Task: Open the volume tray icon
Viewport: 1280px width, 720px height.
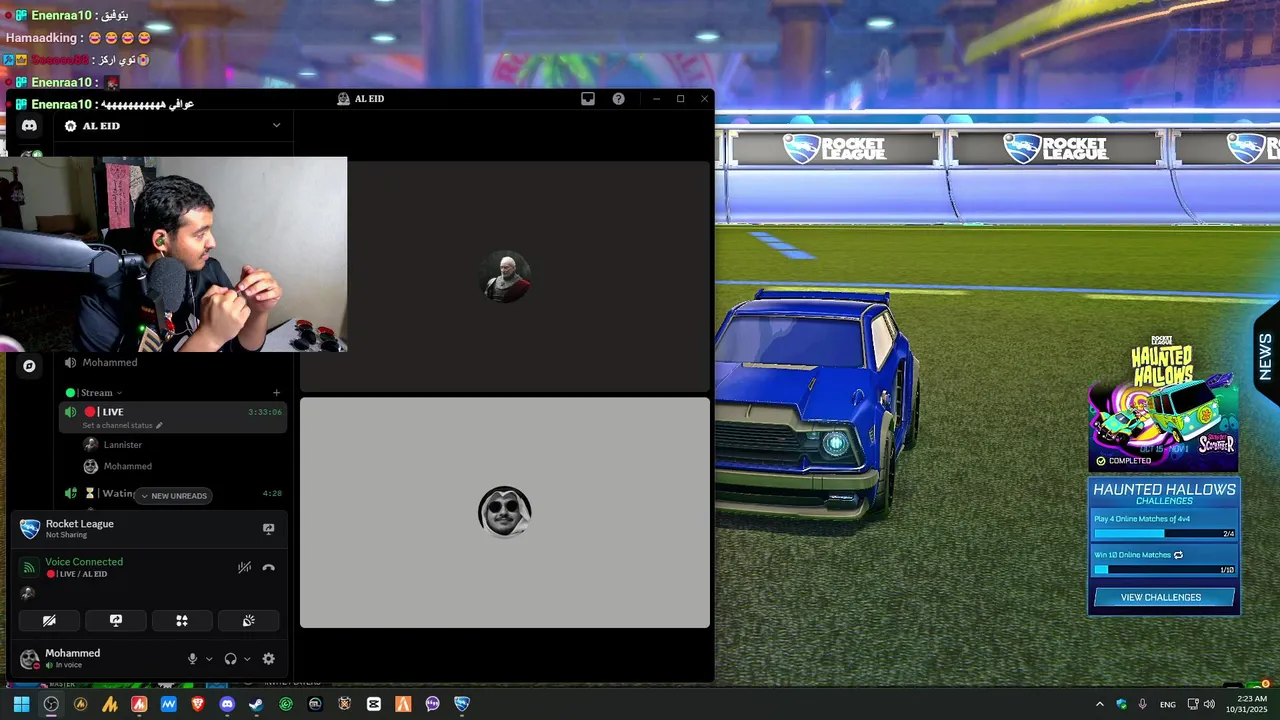Action: [x=1210, y=704]
